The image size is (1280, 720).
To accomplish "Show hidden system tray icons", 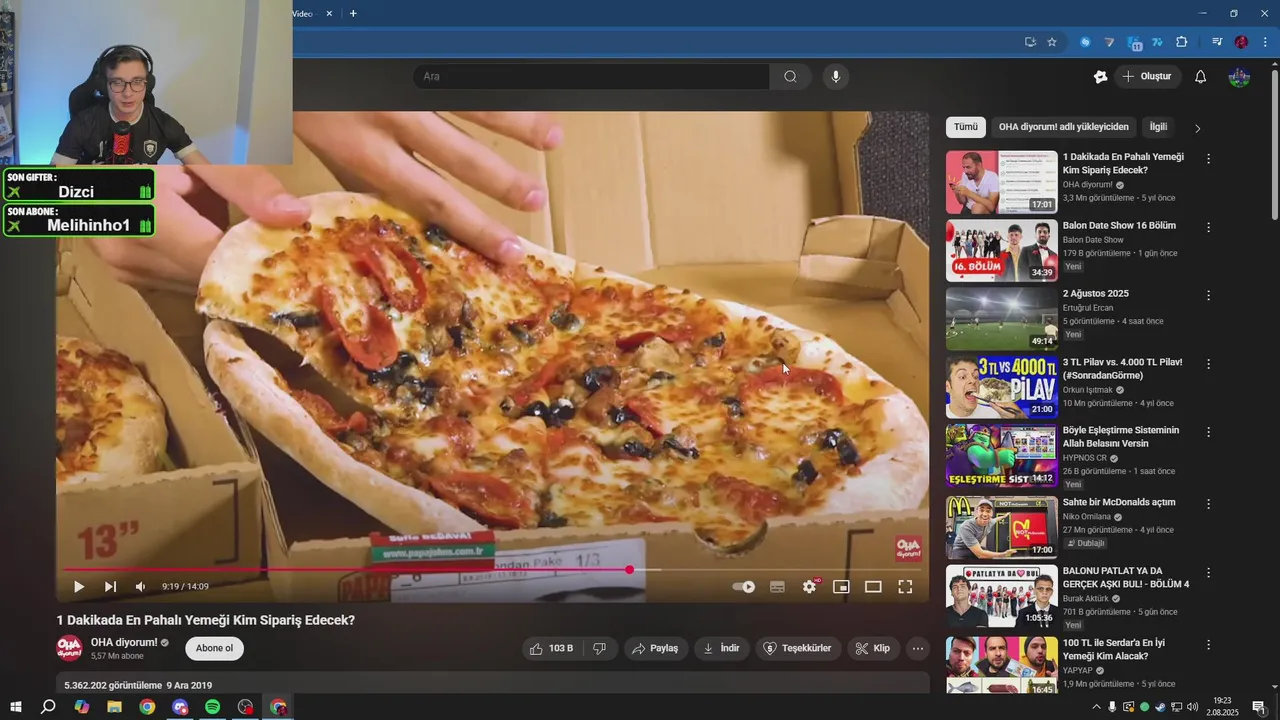I will click(1096, 707).
